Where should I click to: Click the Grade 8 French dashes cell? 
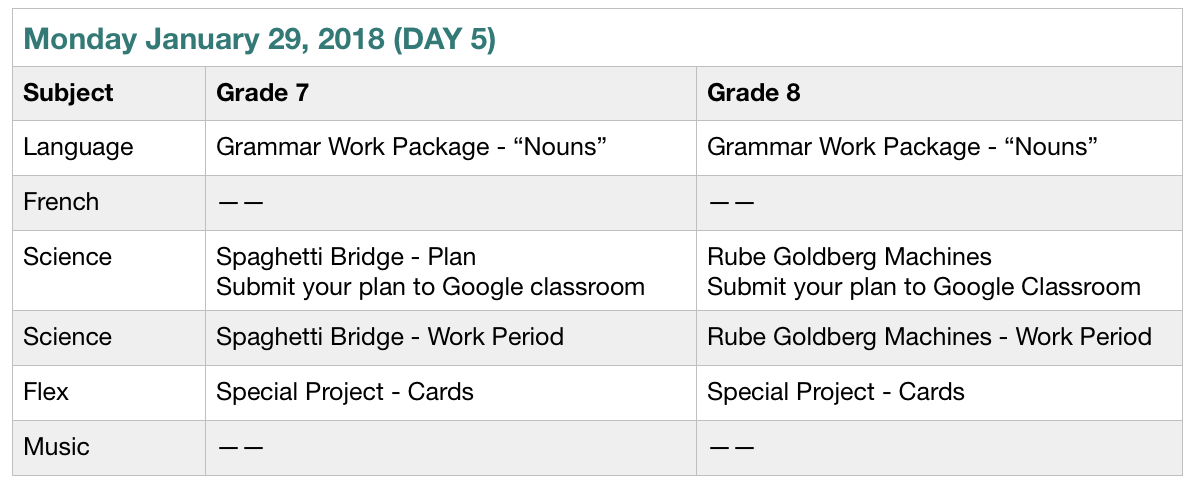731,203
